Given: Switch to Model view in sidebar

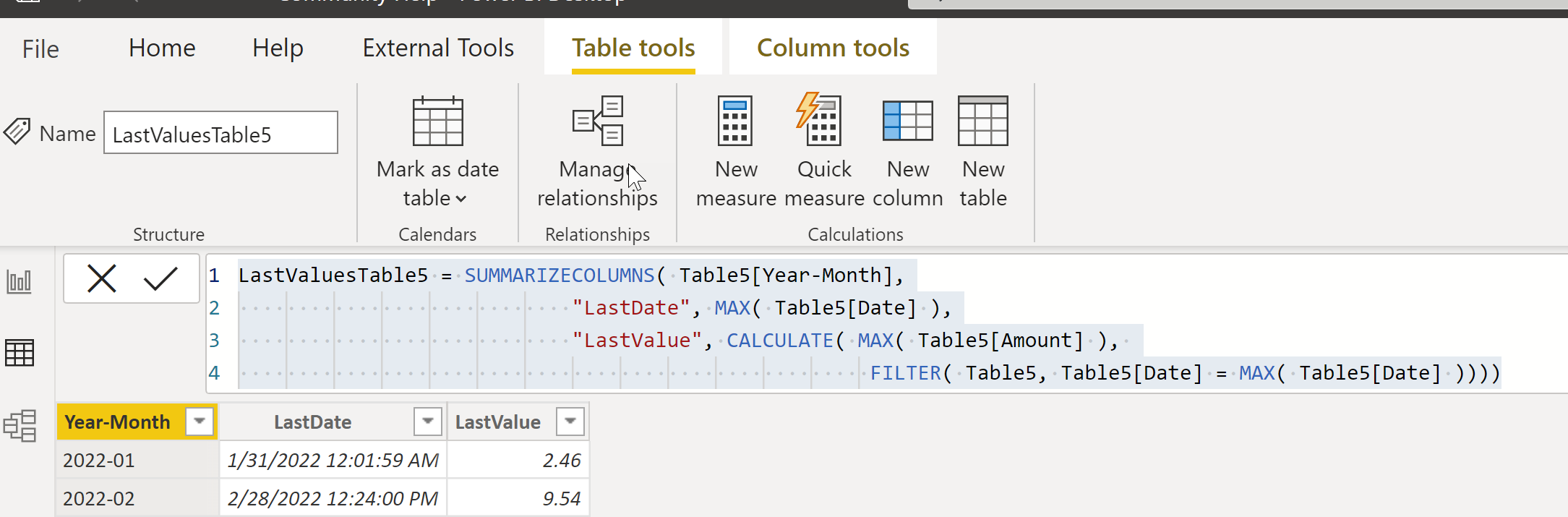Looking at the screenshot, I should click(x=20, y=425).
